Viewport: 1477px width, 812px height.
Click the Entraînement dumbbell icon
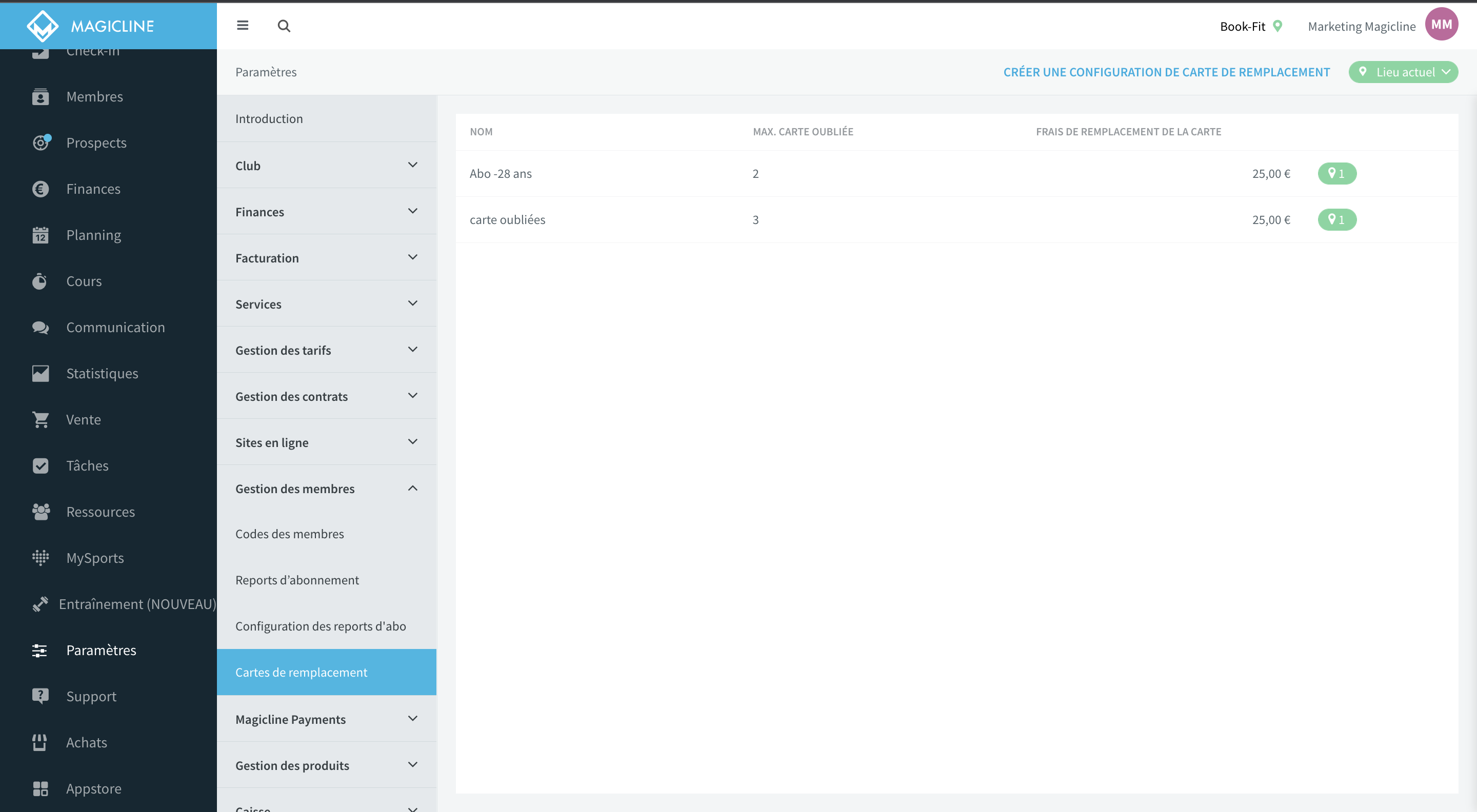(x=40, y=604)
